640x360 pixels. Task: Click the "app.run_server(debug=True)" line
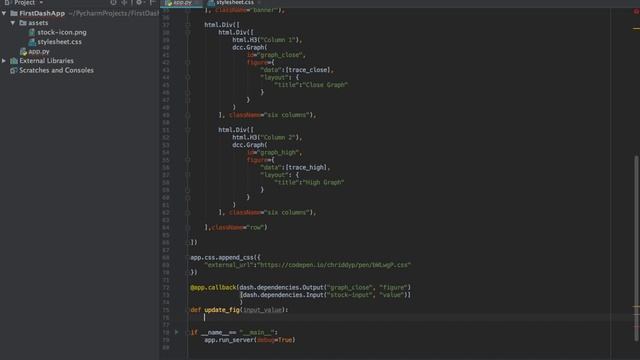249,340
